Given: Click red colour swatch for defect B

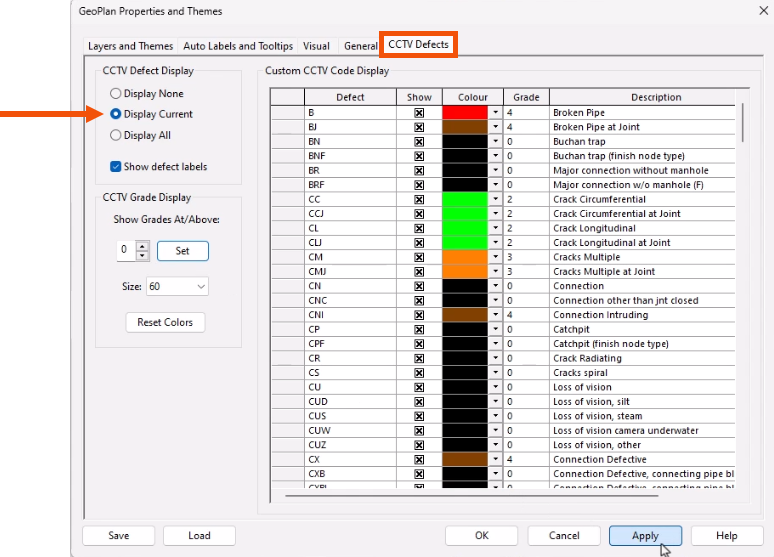Looking at the screenshot, I should pos(465,113).
